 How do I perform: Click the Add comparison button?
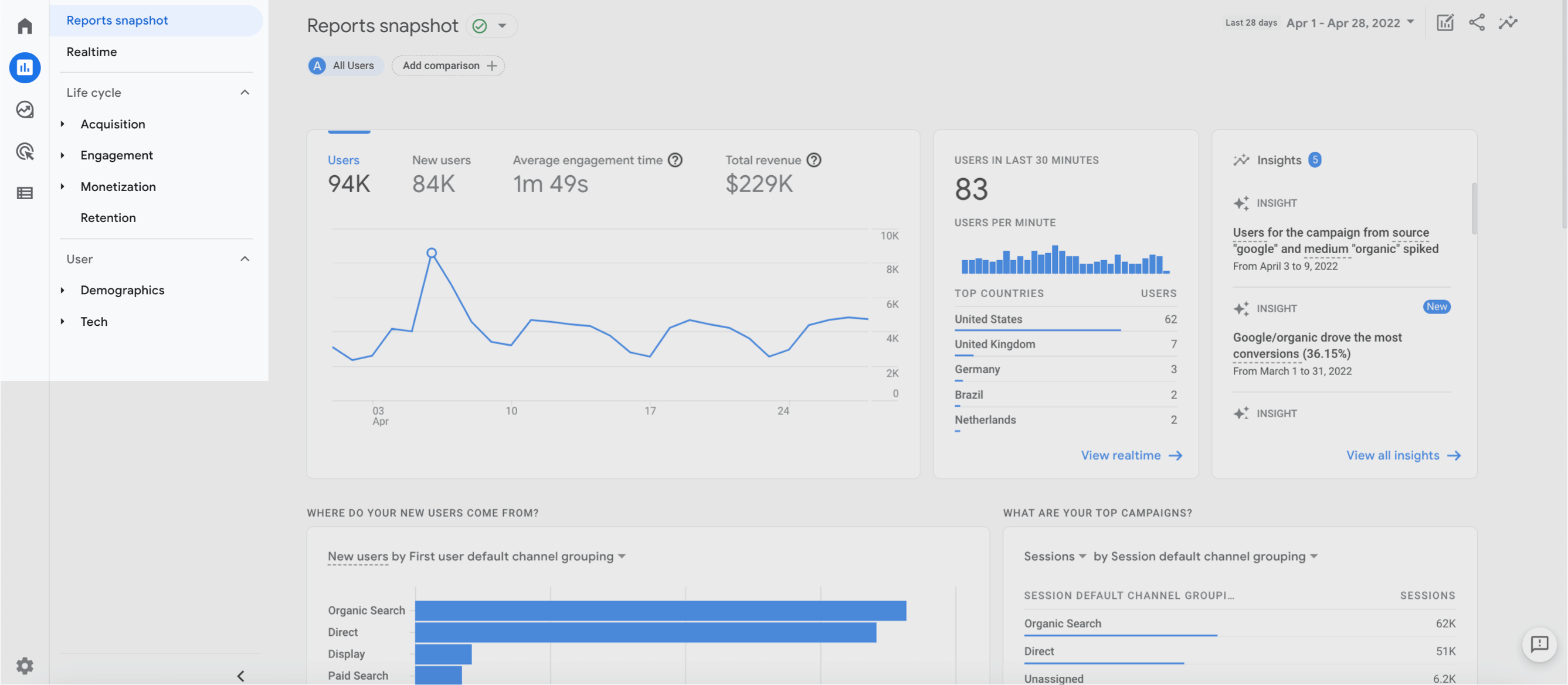448,65
